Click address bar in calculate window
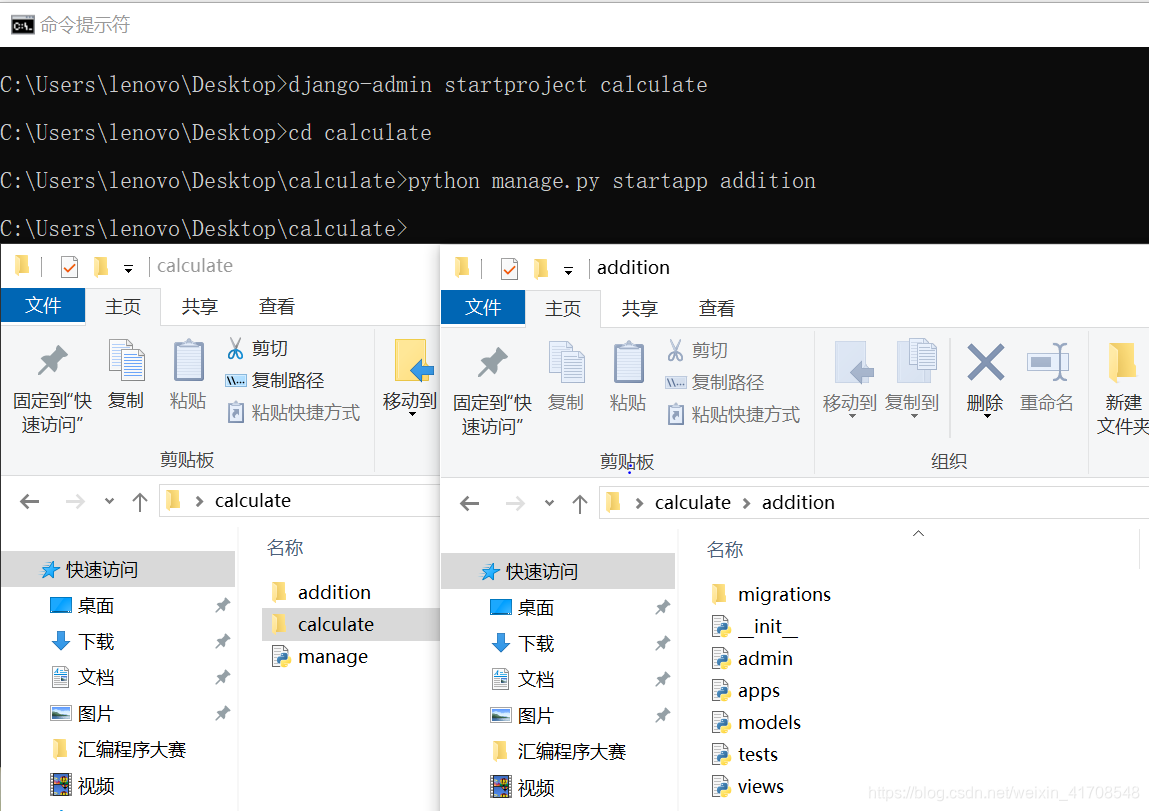Screen dimensions: 1149x811 300,501
